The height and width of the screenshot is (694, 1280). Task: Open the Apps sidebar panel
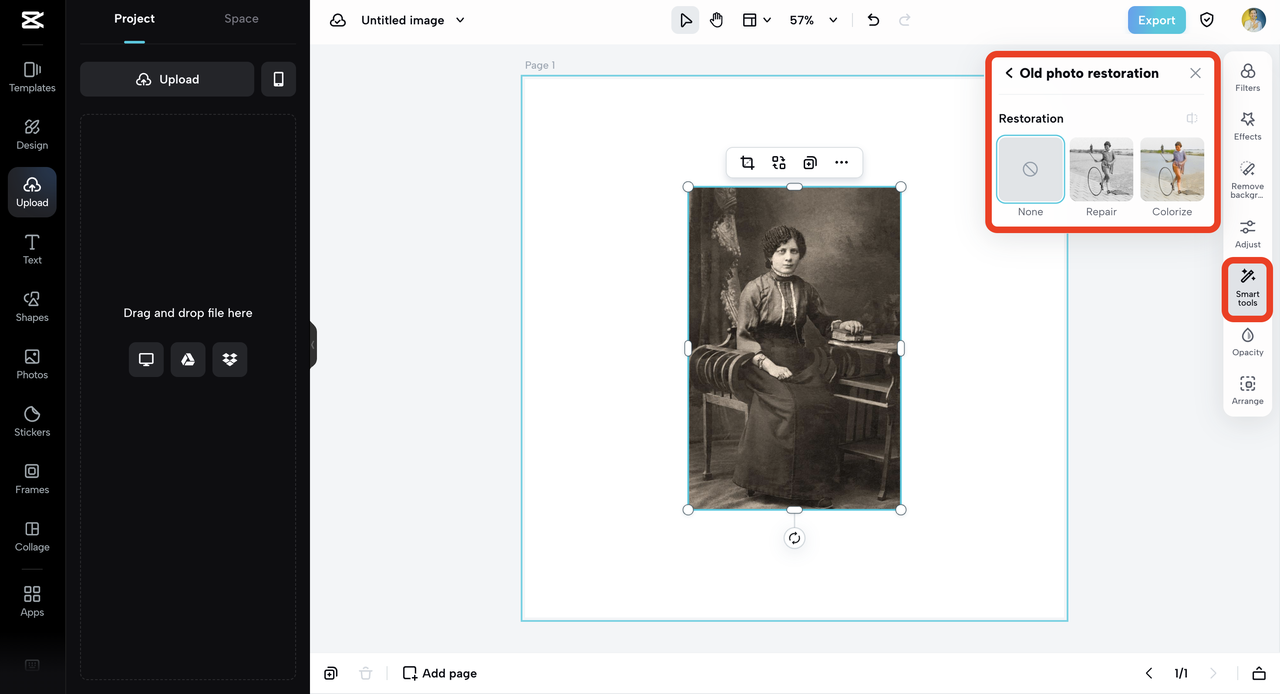tap(32, 602)
